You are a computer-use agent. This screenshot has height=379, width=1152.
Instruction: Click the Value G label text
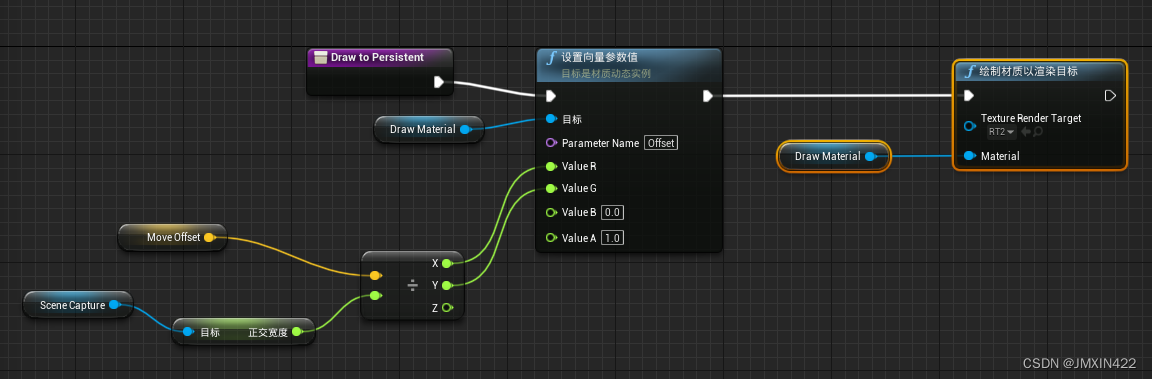[x=579, y=189]
